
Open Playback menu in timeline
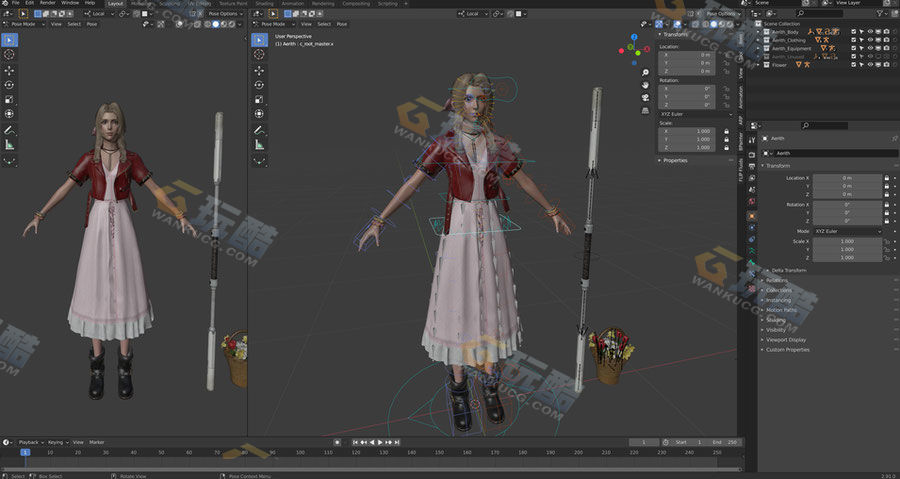point(30,442)
